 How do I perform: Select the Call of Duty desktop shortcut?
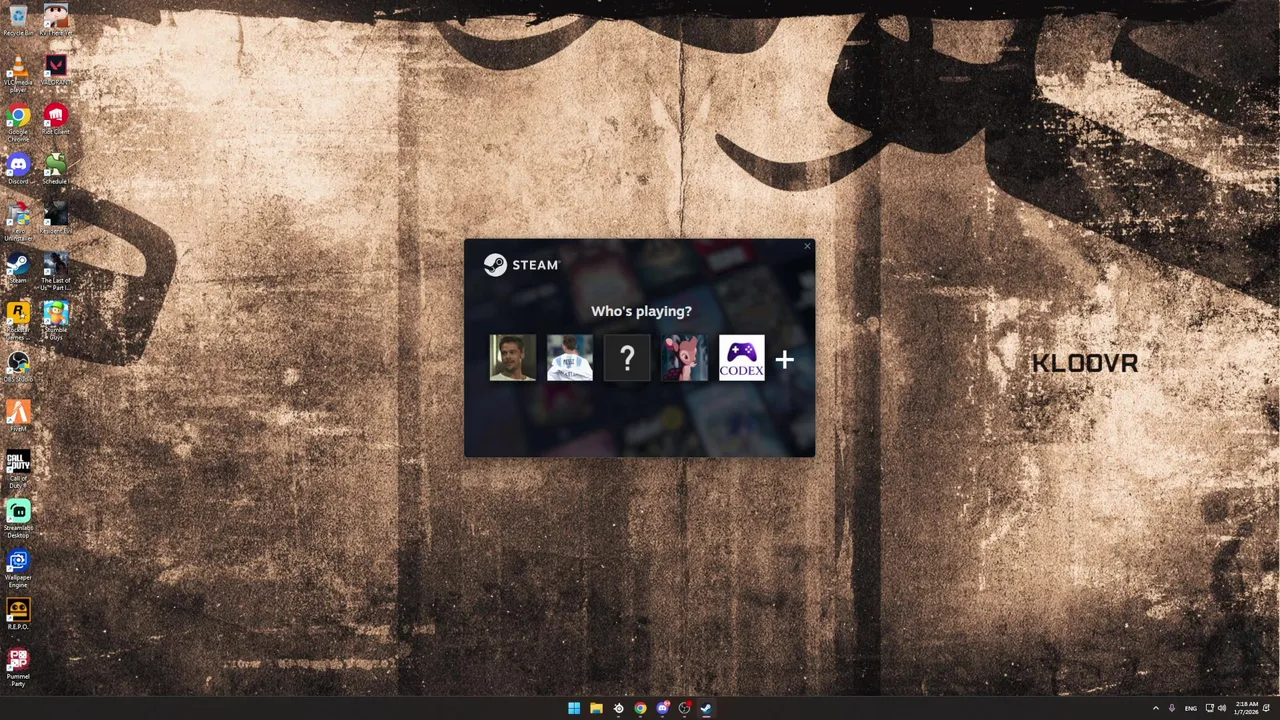[x=18, y=469]
